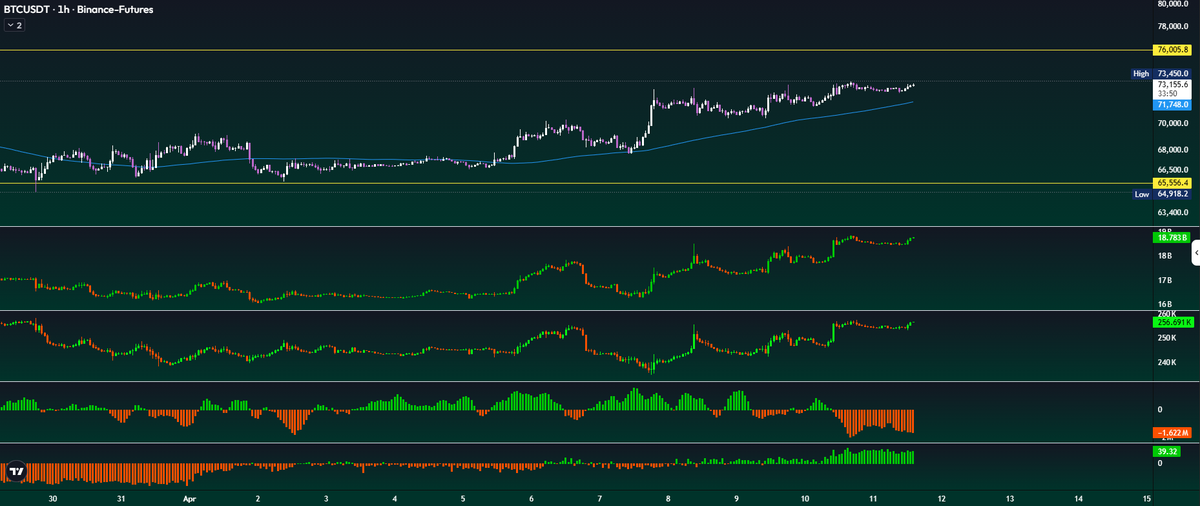Screen dimensions: 1200x506
Task: Click the 78,000.0 price axis label
Action: point(1173,28)
